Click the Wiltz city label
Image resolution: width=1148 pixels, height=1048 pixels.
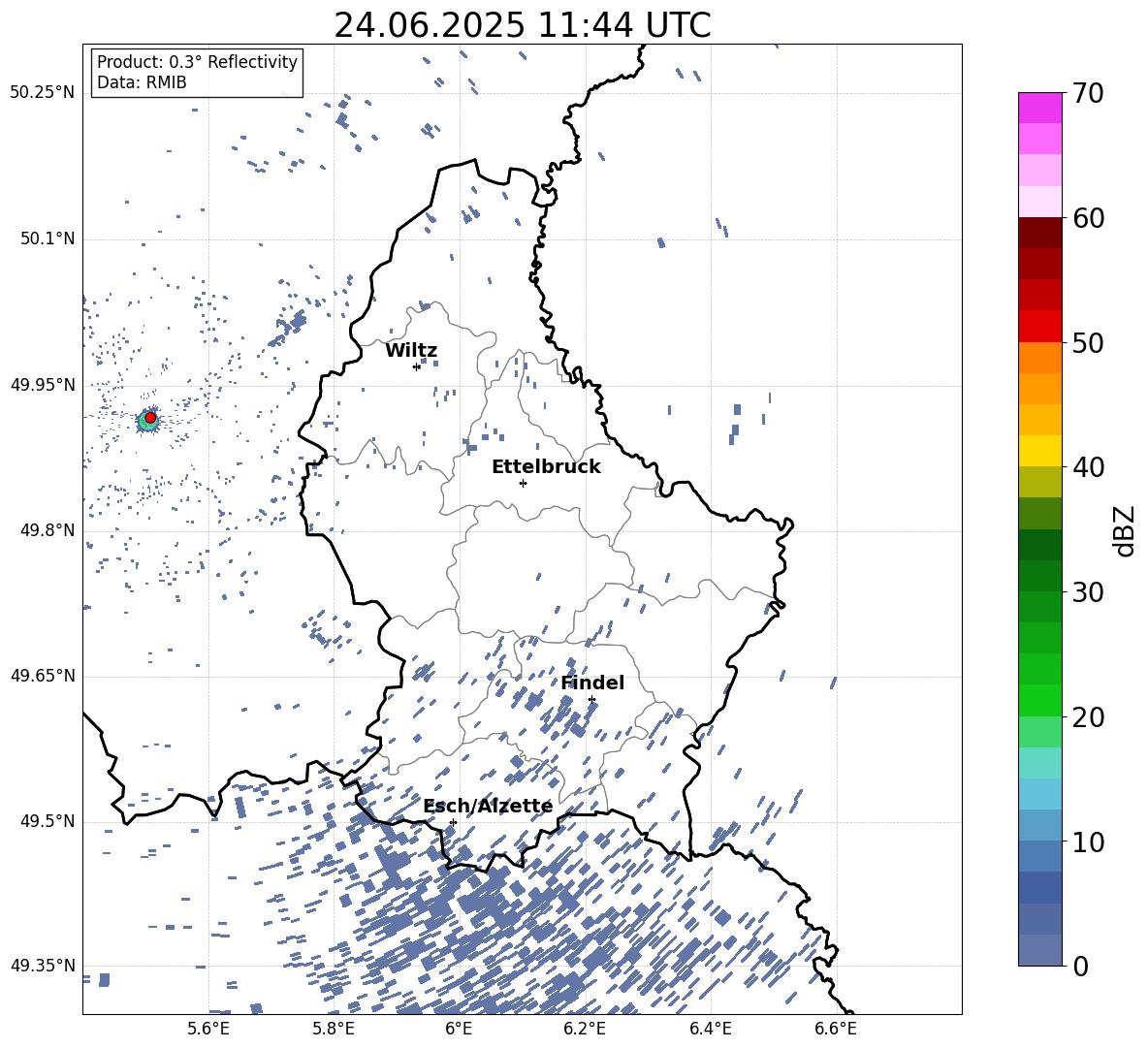(x=411, y=351)
